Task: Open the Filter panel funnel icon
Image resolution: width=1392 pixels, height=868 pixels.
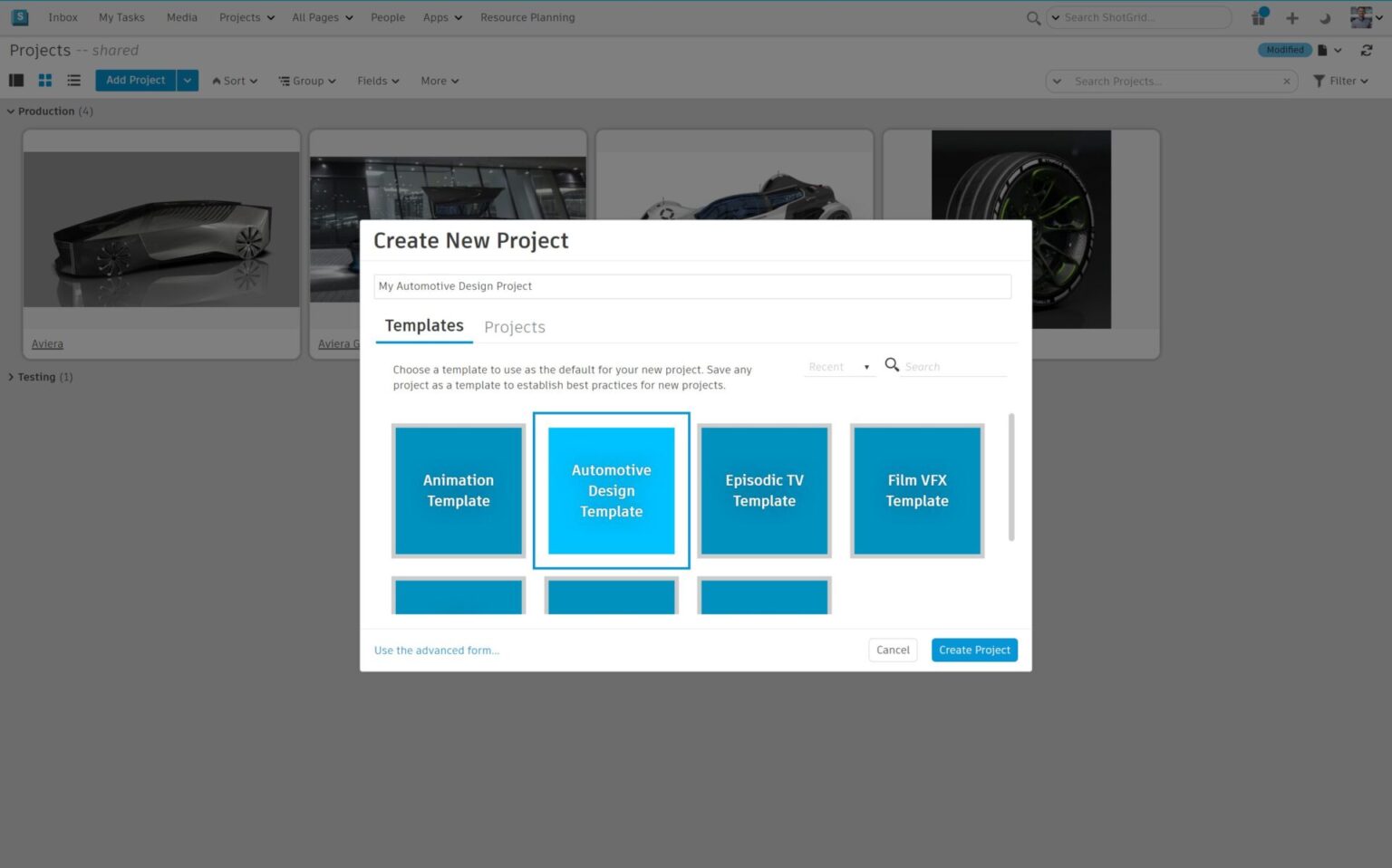Action: pyautogui.click(x=1319, y=81)
